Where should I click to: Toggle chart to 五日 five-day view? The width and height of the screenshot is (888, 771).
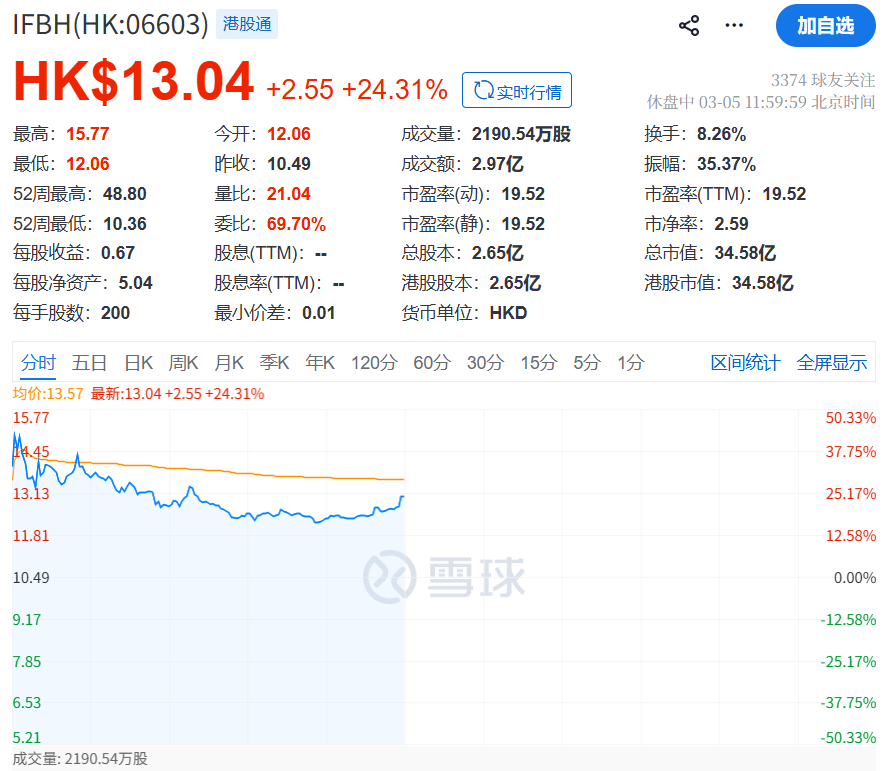click(x=90, y=363)
